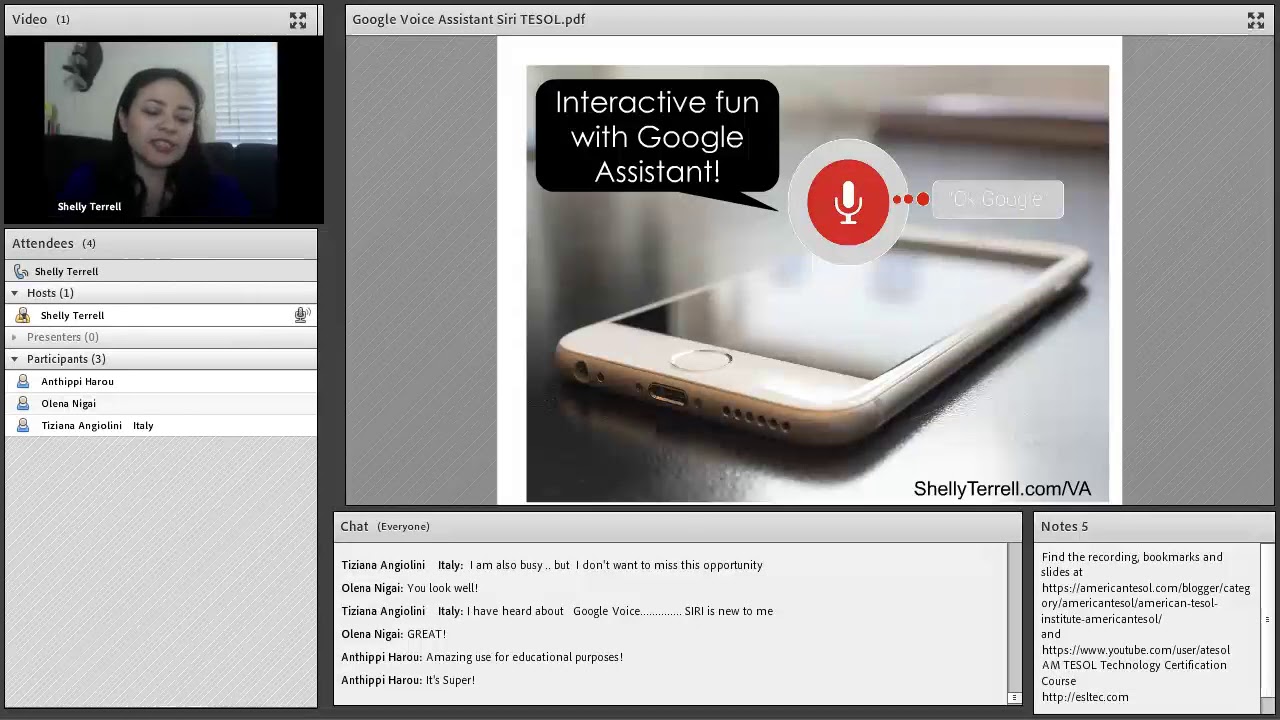The image size is (1280, 720).
Task: Click 'Amazing use for educational purposes!' message
Action: (x=524, y=657)
